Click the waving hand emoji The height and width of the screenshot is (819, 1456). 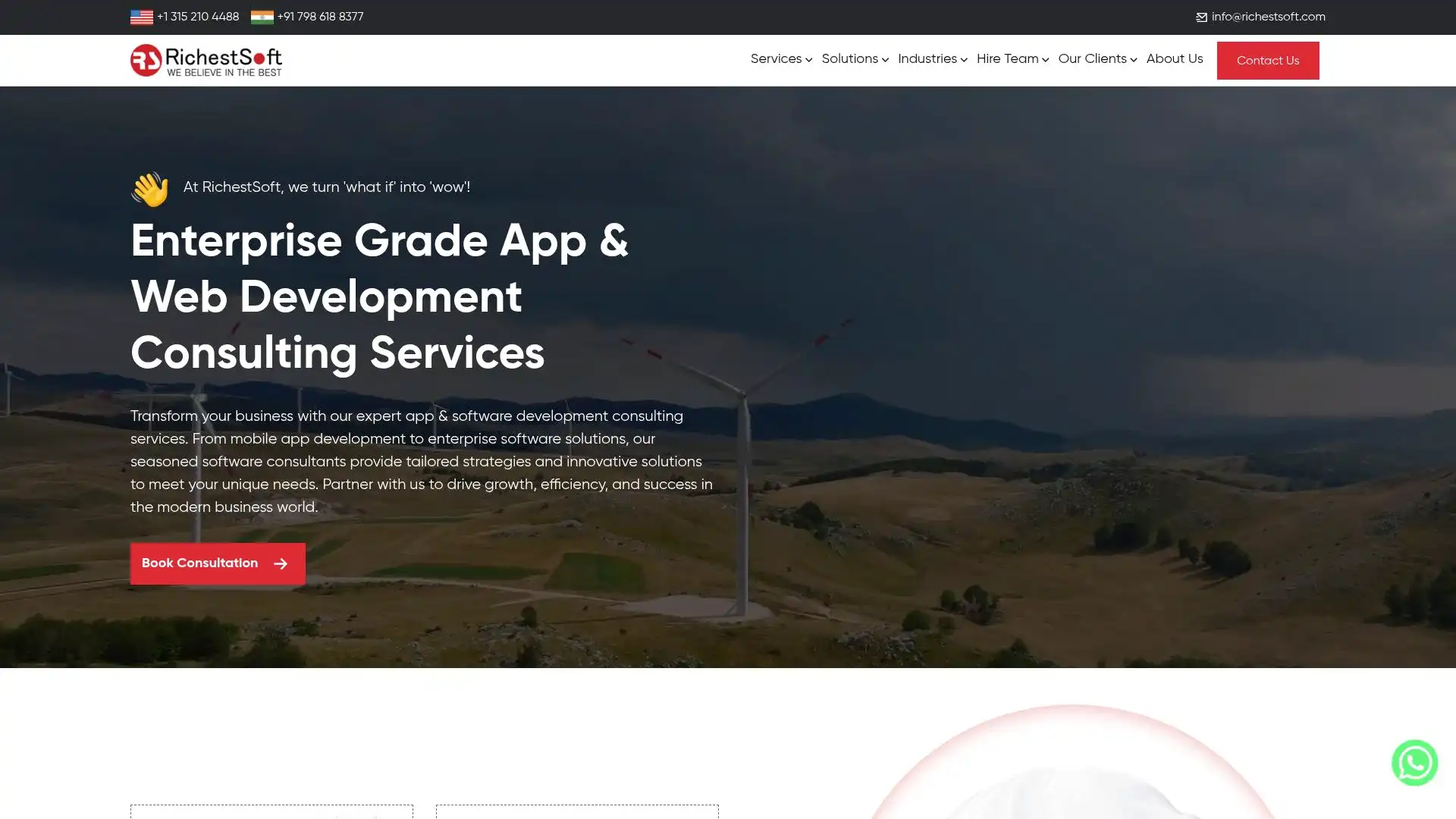149,189
